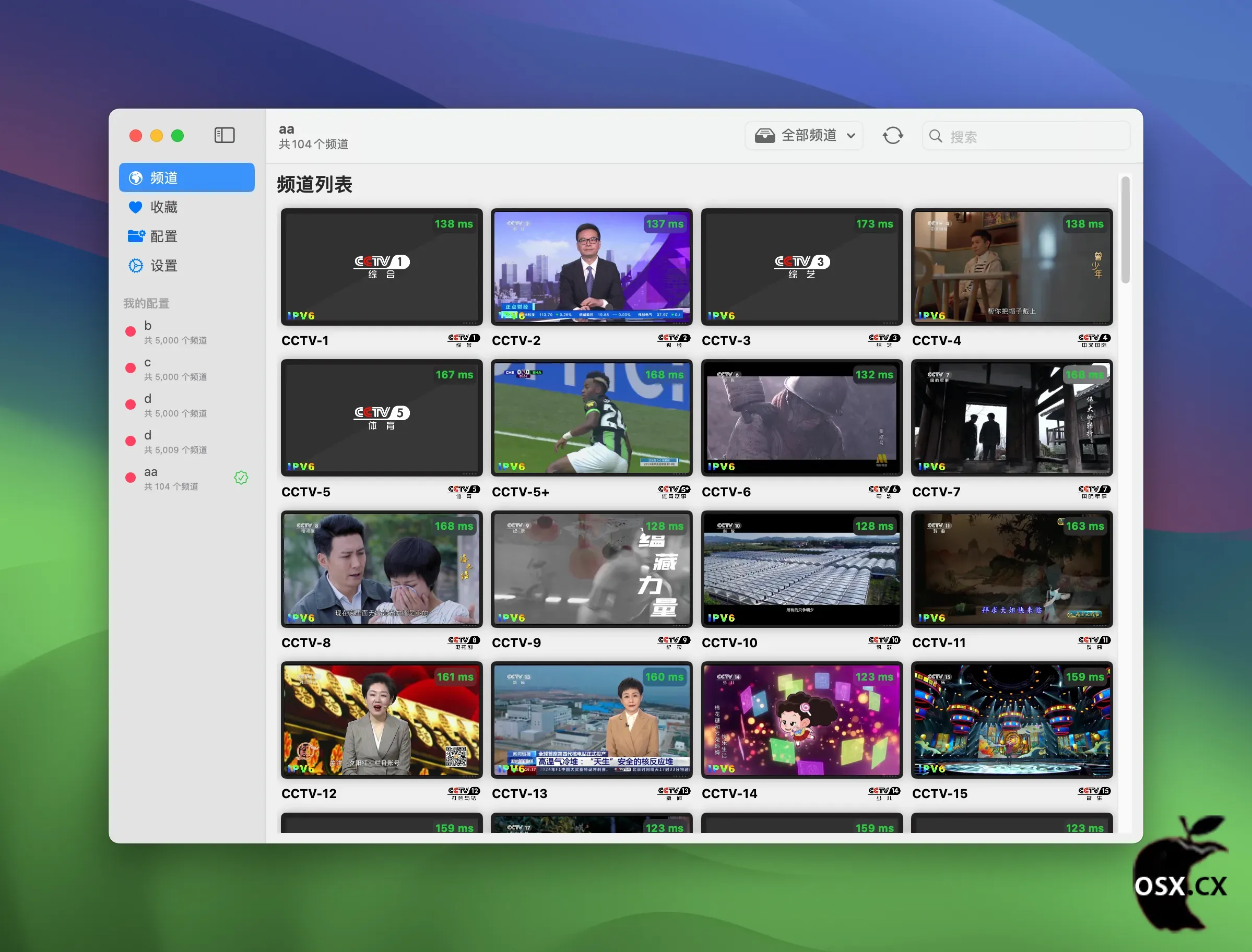Click the 我的配置 section label
Viewport: 1252px width, 952px height.
(146, 303)
